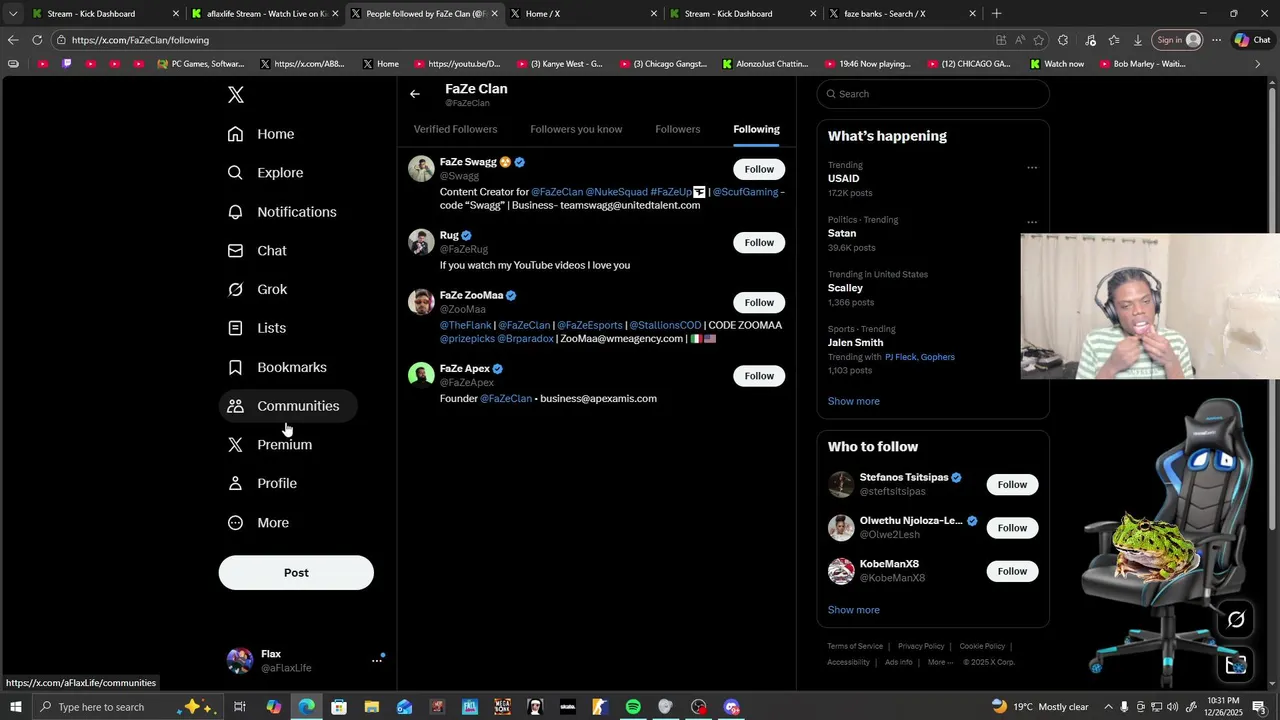
Task: Open a new browser tab
Action: click(x=996, y=14)
